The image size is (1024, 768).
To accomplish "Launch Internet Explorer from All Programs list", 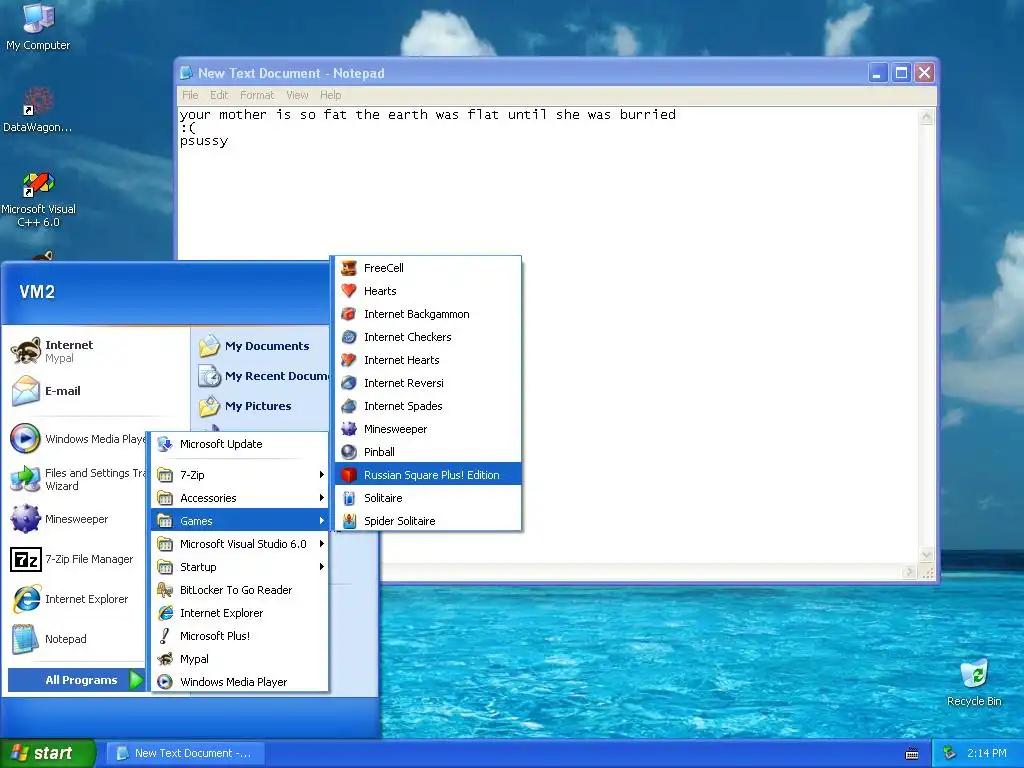I will [240, 613].
